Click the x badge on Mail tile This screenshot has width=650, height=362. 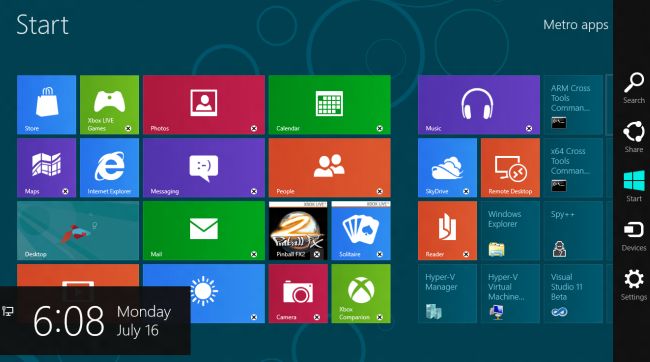[254, 254]
